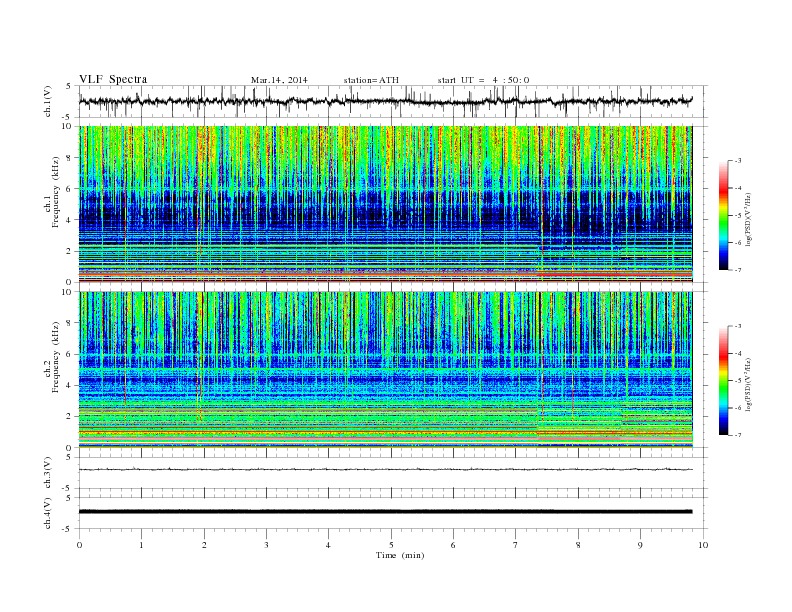Click the "7" tick on the time axis
Screen dimensions: 792x612
(516, 545)
